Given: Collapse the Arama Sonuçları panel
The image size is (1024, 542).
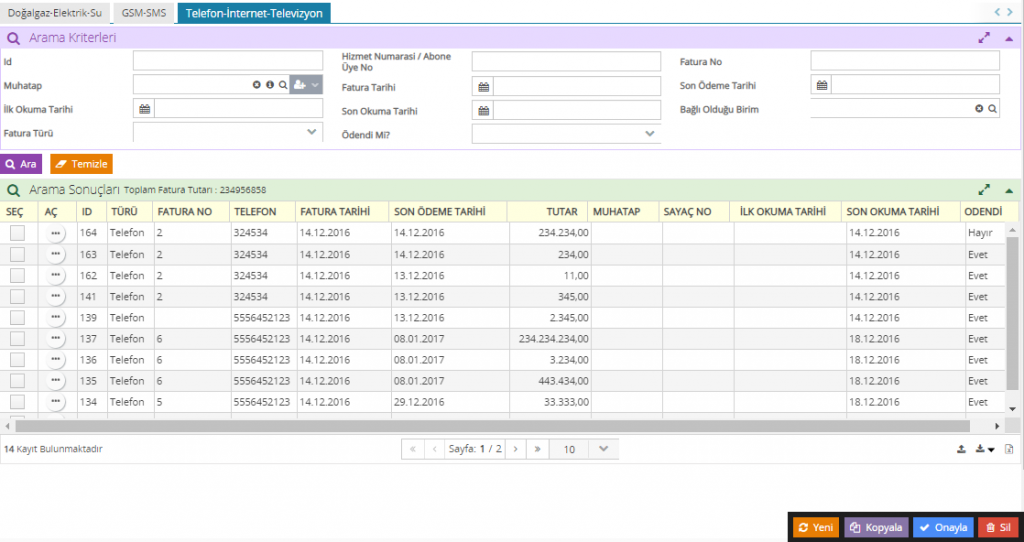Looking at the screenshot, I should point(1009,191).
